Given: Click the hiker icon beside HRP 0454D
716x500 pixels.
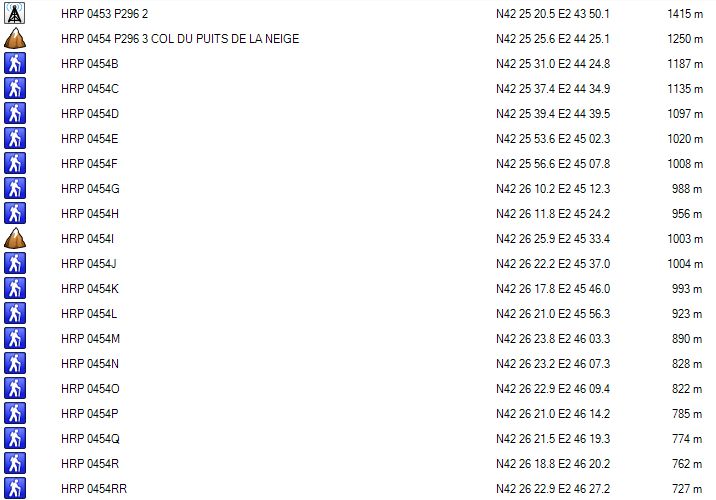Looking at the screenshot, I should click(15, 113).
